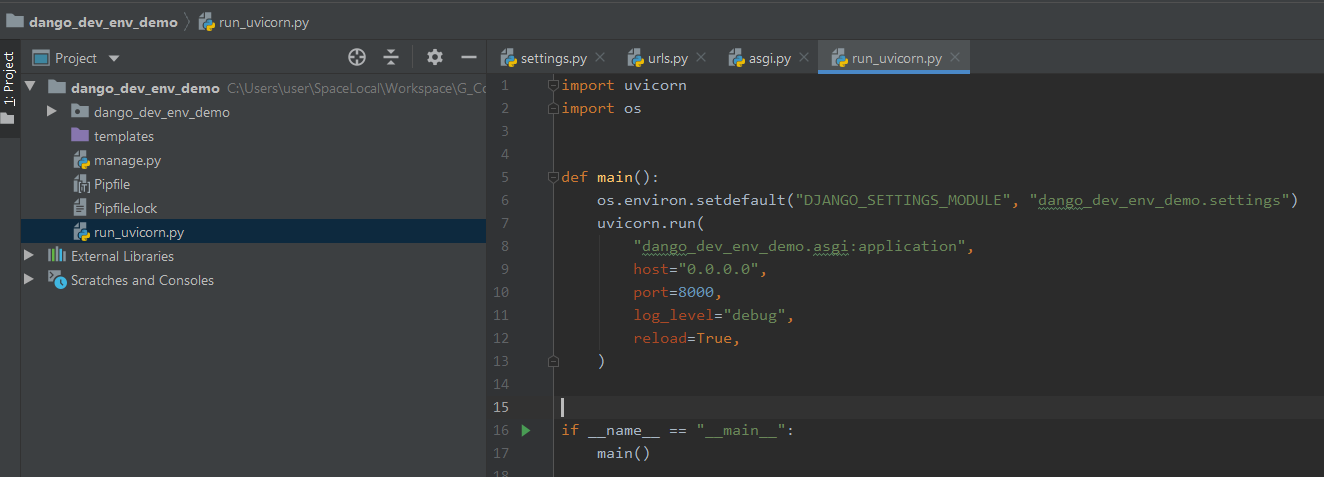This screenshot has height=477, width=1324.
Task: Close the asgi.py tab
Action: point(804,57)
